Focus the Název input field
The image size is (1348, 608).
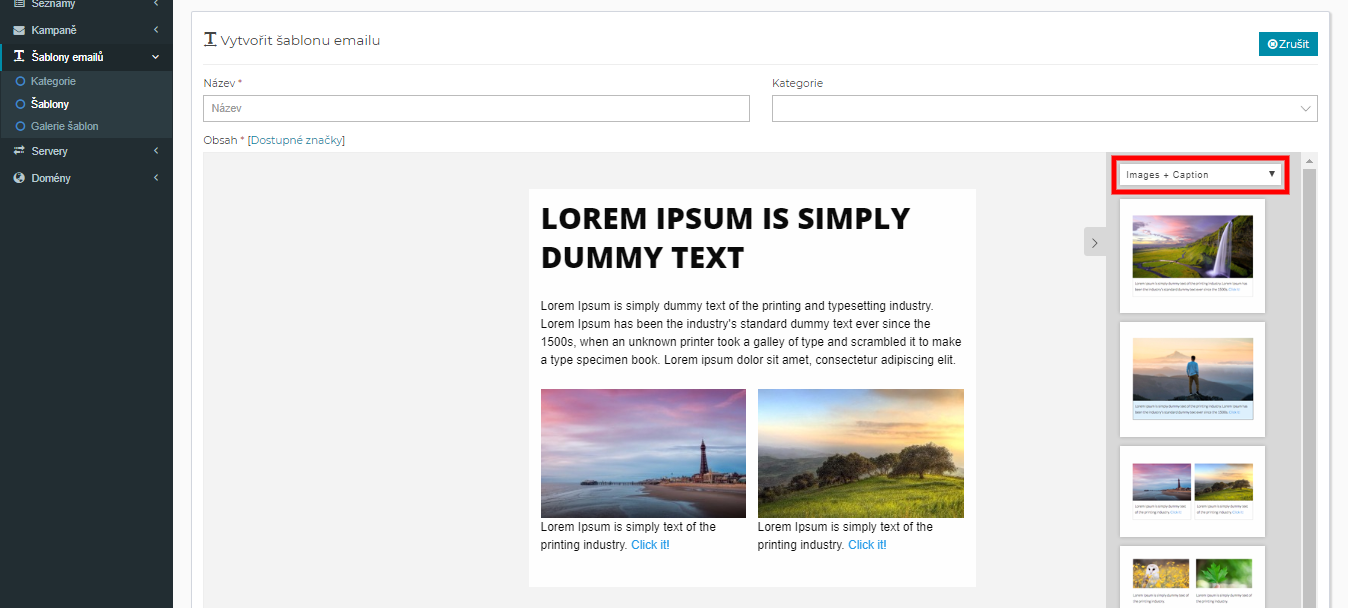tap(476, 108)
